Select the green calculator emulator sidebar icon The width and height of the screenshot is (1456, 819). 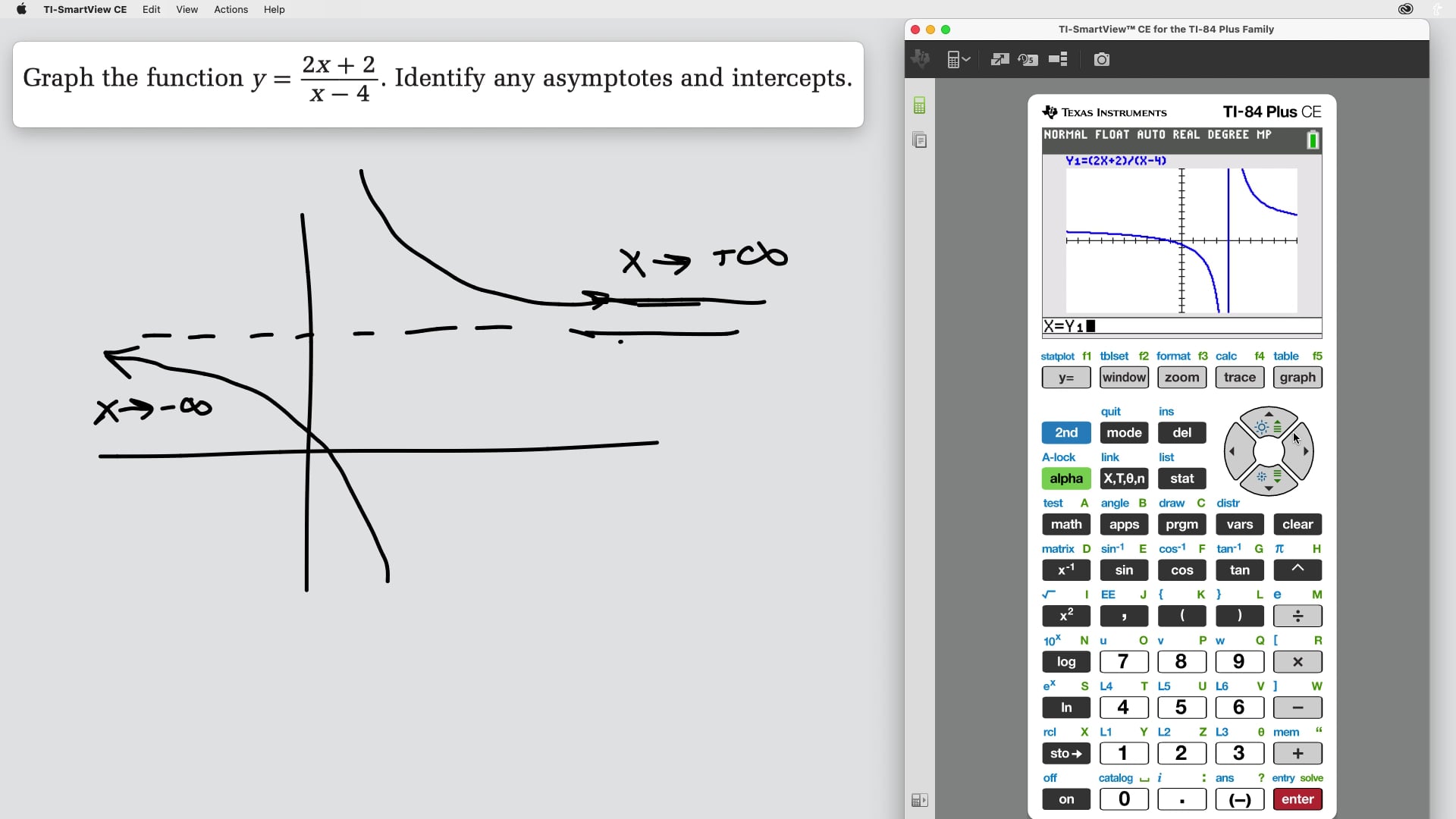click(x=919, y=105)
